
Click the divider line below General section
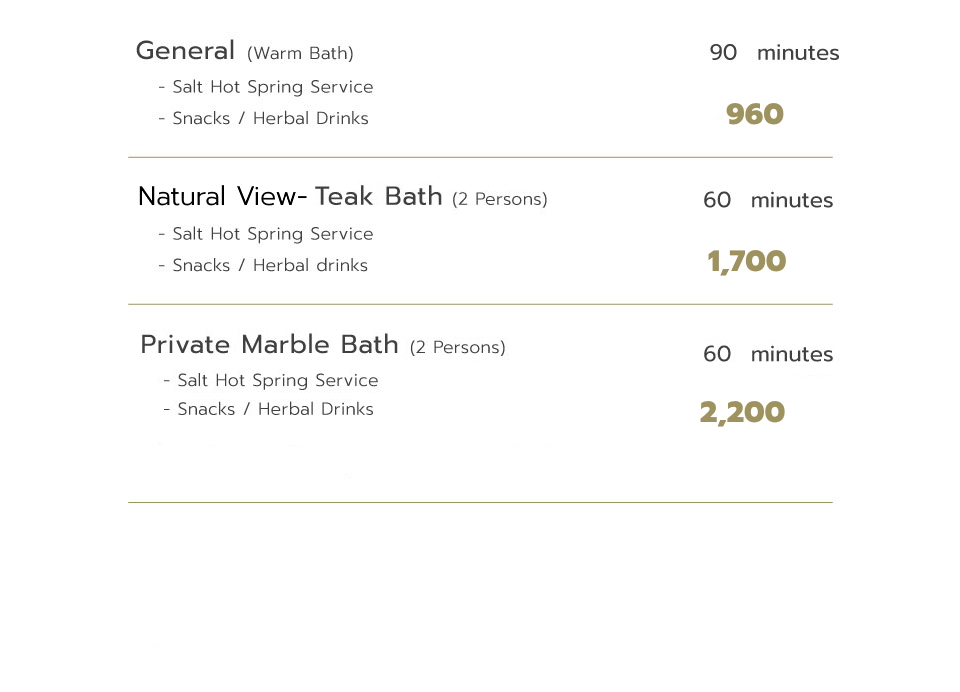[x=481, y=157]
